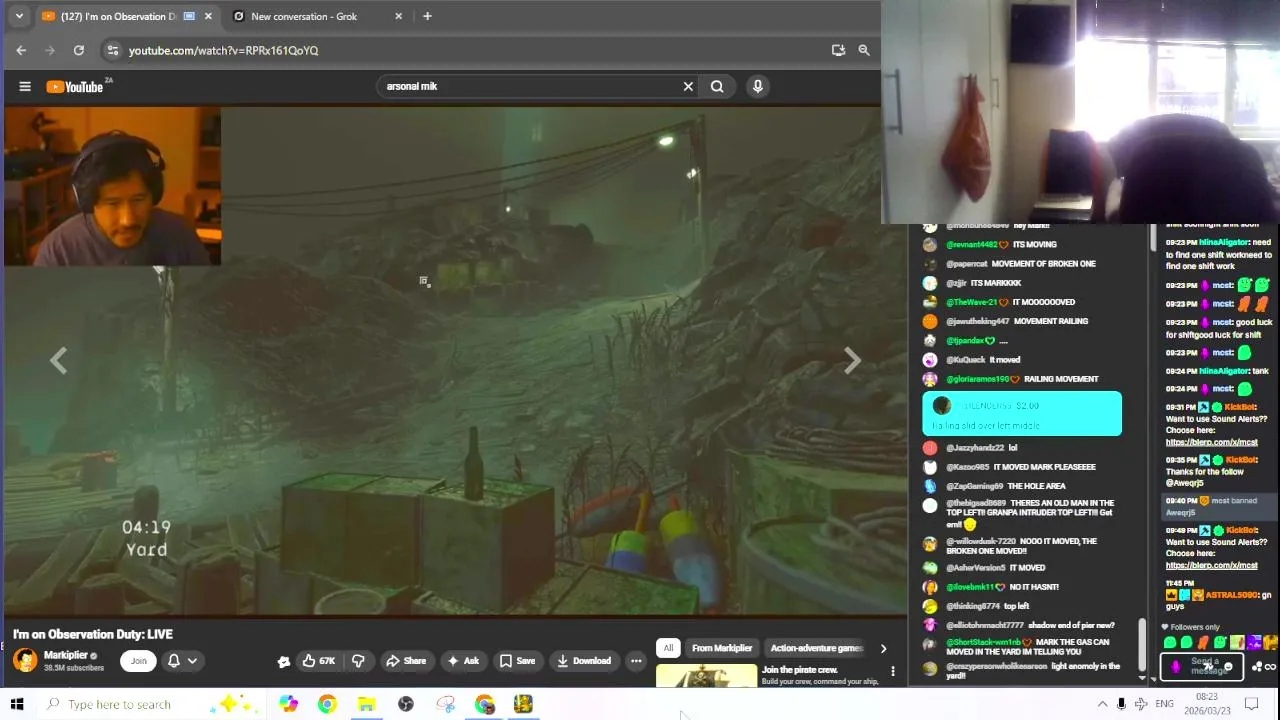Share the video
Viewport: 1280px width, 720px height.
click(x=406, y=661)
